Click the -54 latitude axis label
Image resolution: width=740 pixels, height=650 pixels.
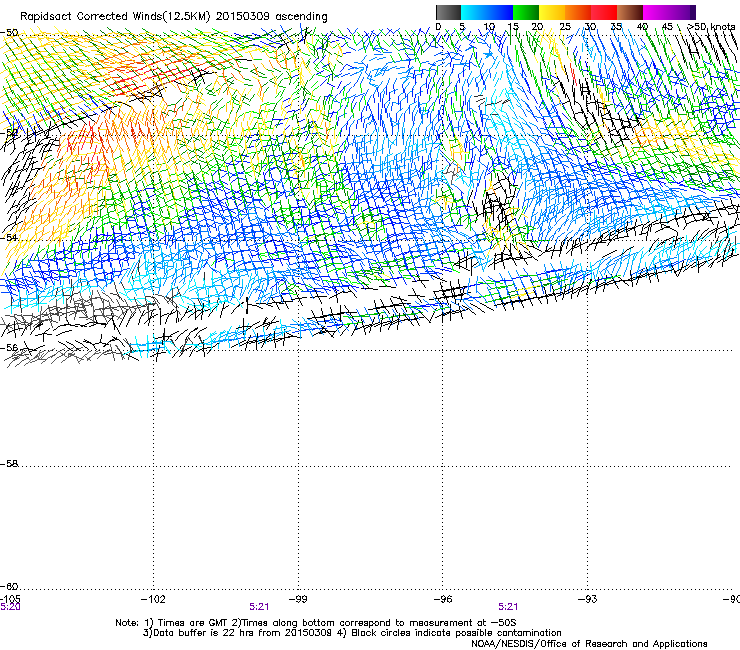click(x=9, y=237)
